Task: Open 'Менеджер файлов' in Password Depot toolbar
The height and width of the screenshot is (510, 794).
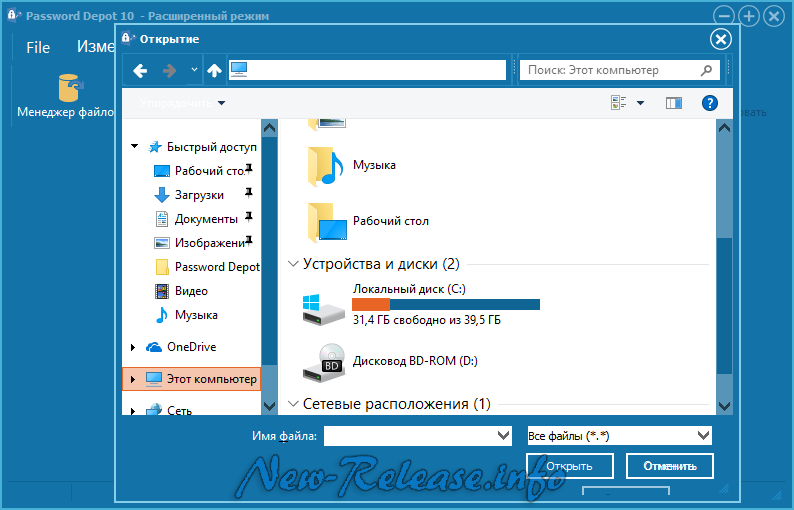Action: coord(66,96)
